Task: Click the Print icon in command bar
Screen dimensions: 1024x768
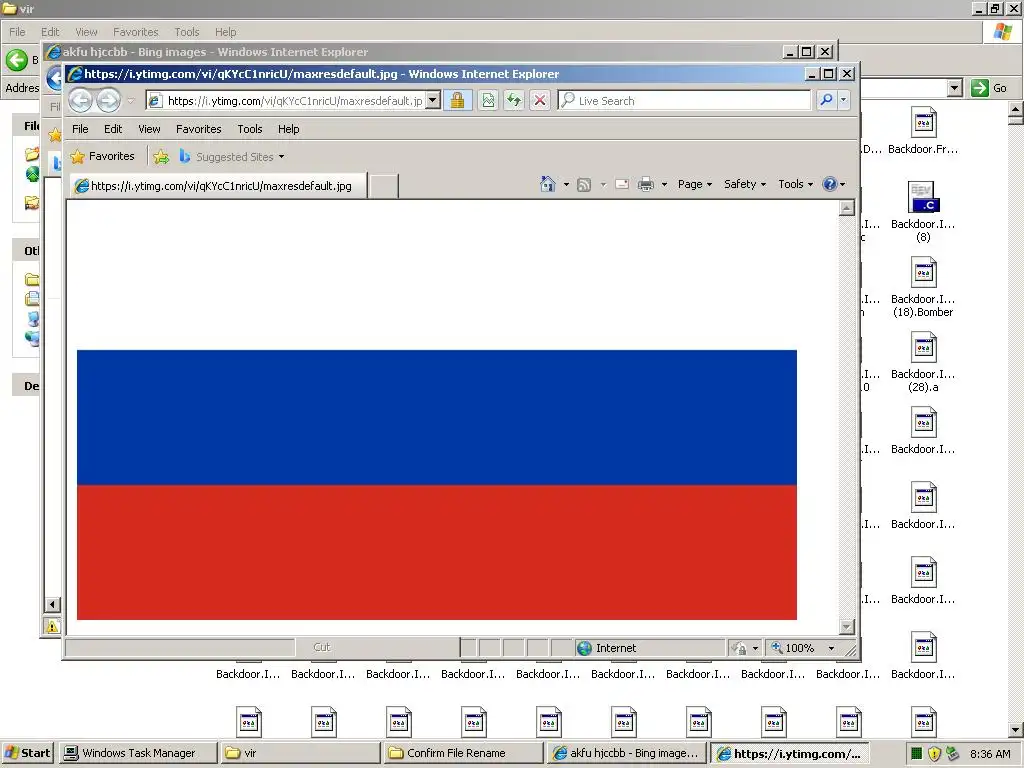Action: 645,184
